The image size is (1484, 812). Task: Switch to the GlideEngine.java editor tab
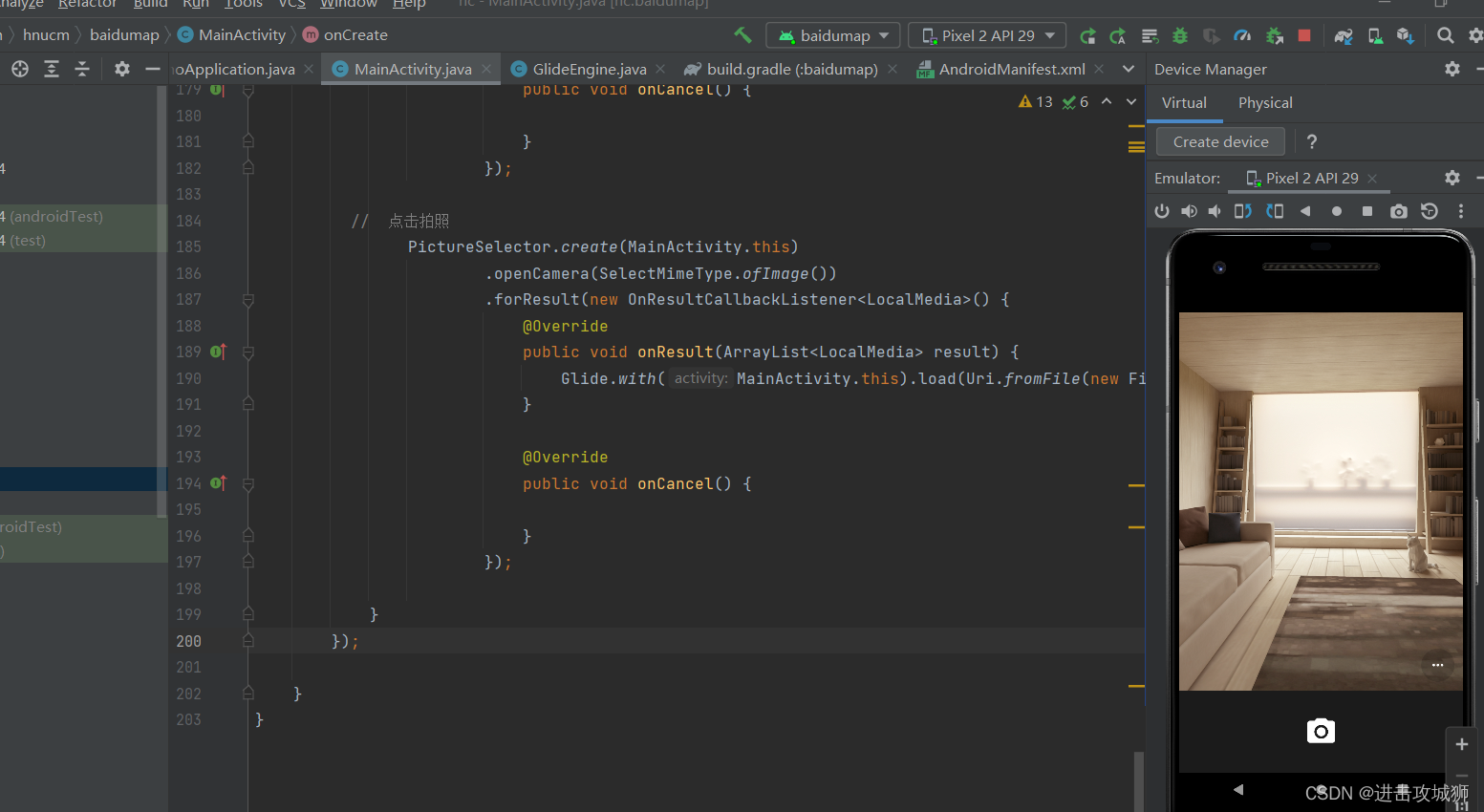tap(589, 69)
